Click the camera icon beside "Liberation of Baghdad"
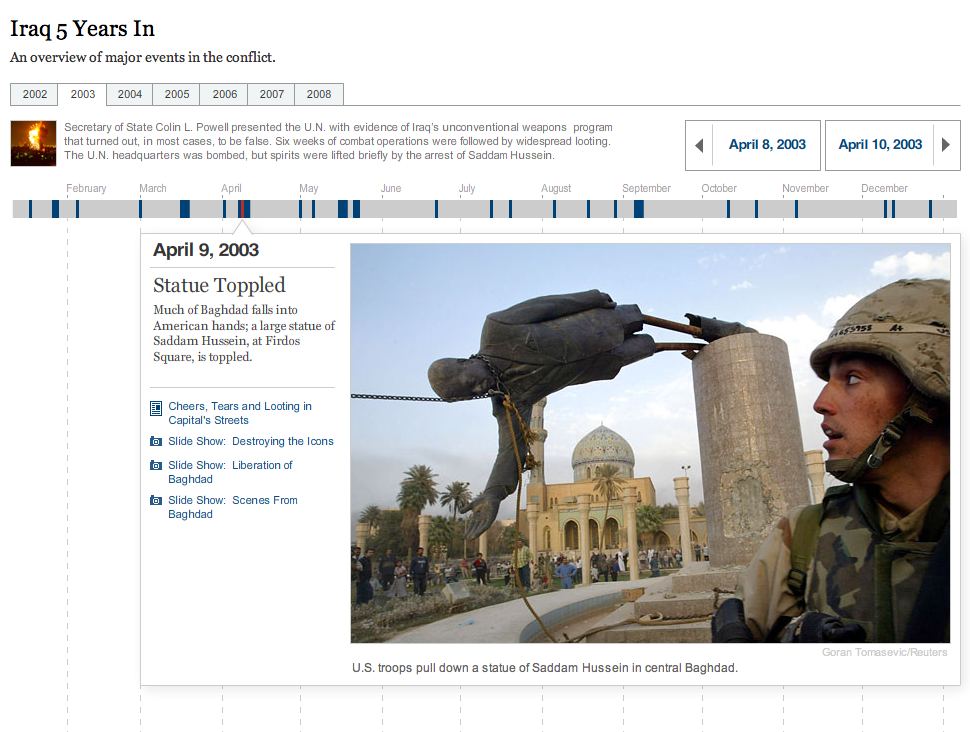Image resolution: width=970 pixels, height=732 pixels. 155,465
